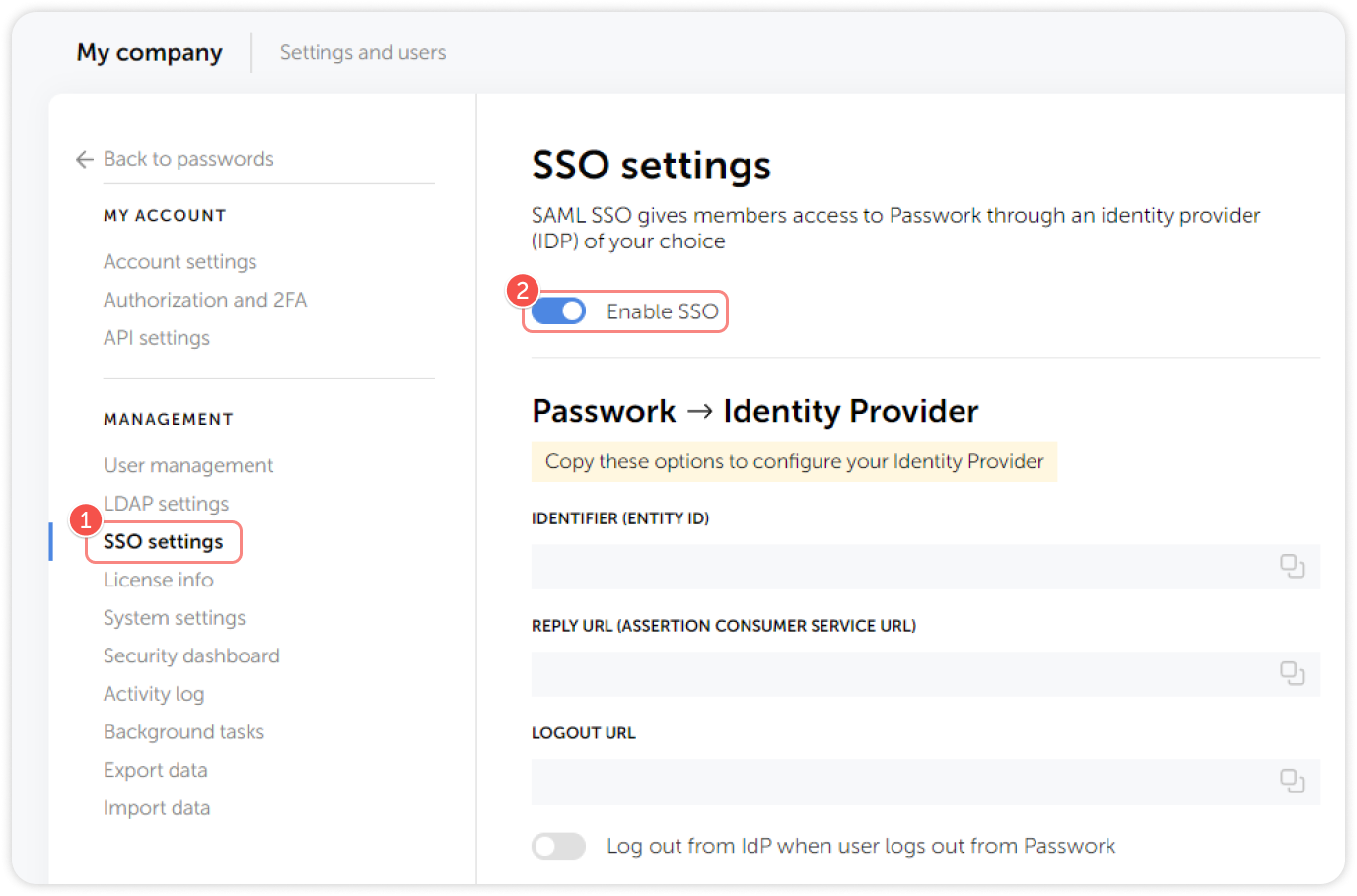The image size is (1357, 896).
Task: Copy the Identifier (Entity ID) value
Action: tap(1292, 566)
